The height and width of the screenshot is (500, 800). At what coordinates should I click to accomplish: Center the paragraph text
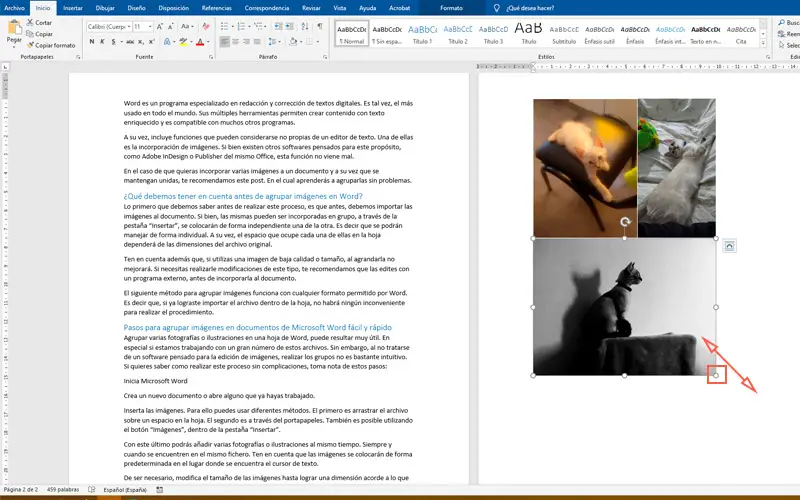235,42
